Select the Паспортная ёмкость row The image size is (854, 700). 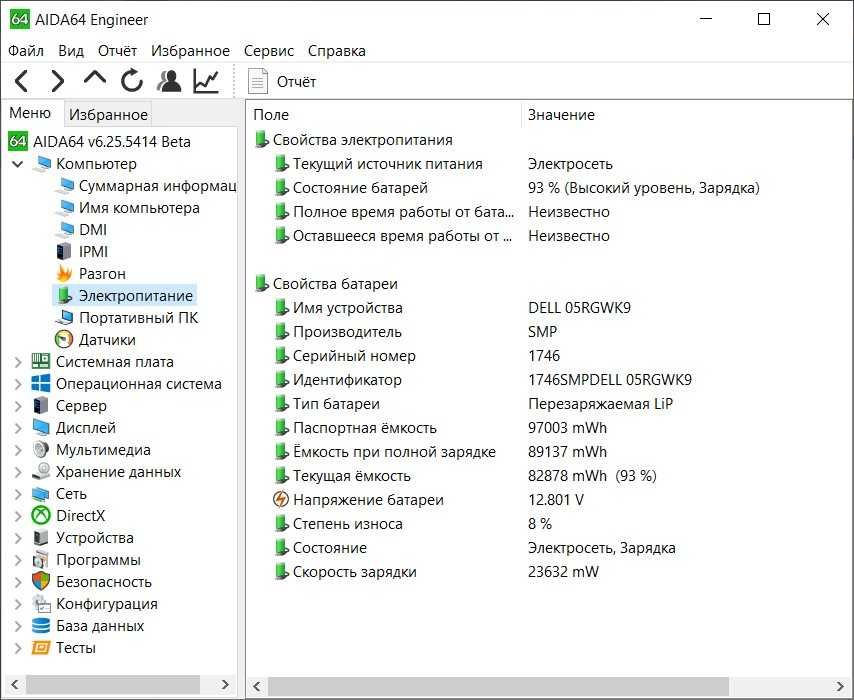pyautogui.click(x=440, y=428)
